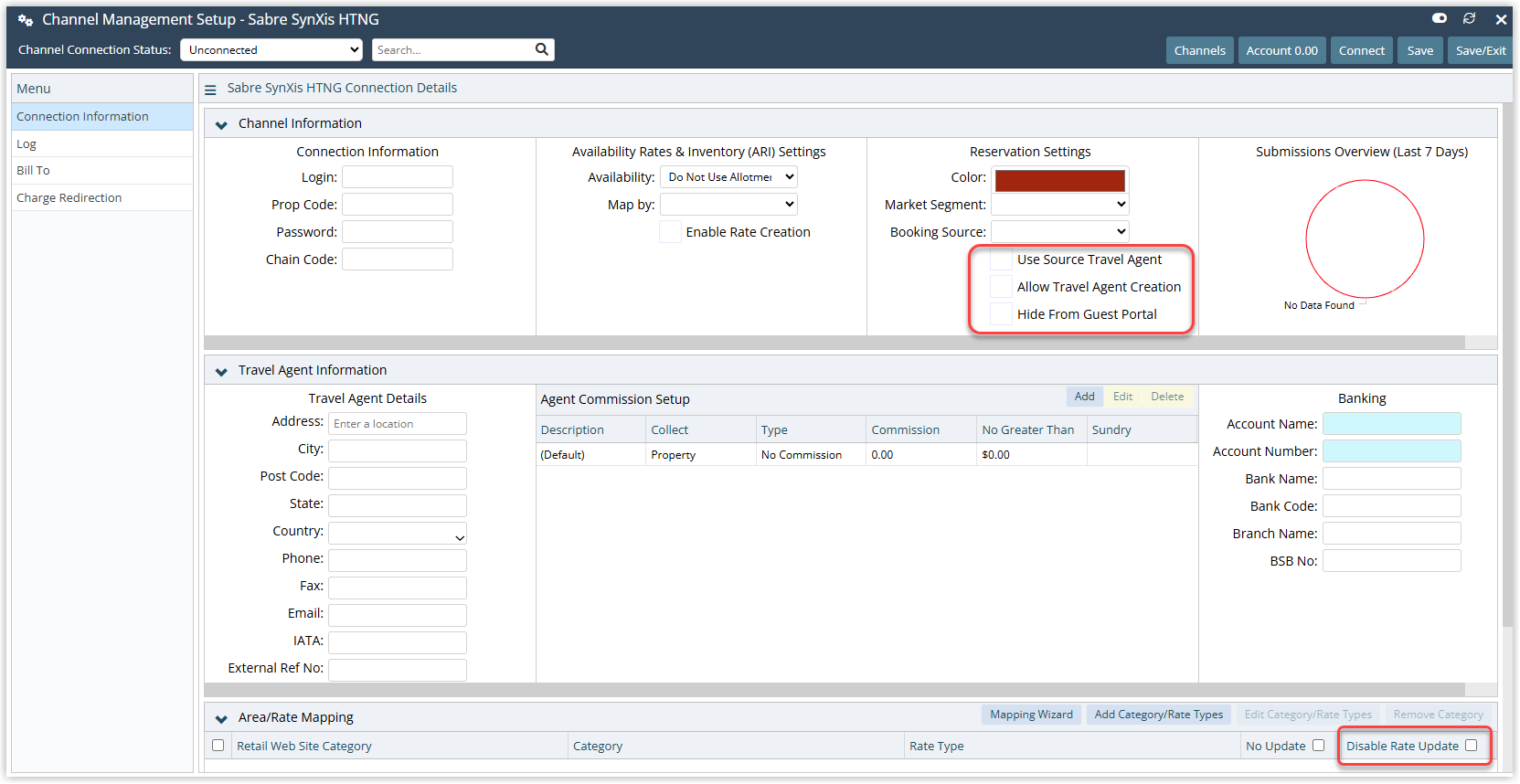Click the Account Name field
Screen dimensions: 1520x784
(1392, 424)
